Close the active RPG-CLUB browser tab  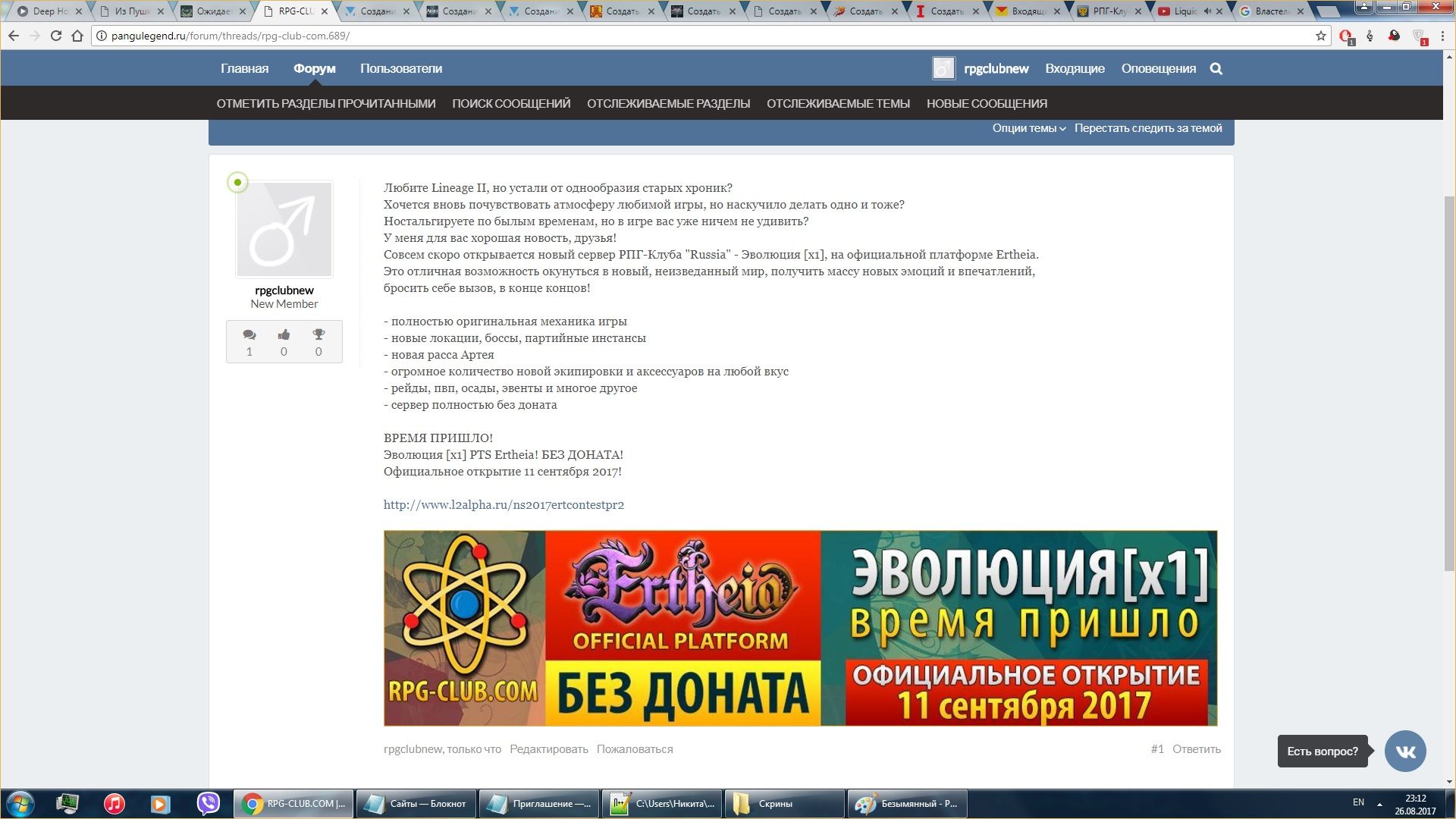point(325,11)
